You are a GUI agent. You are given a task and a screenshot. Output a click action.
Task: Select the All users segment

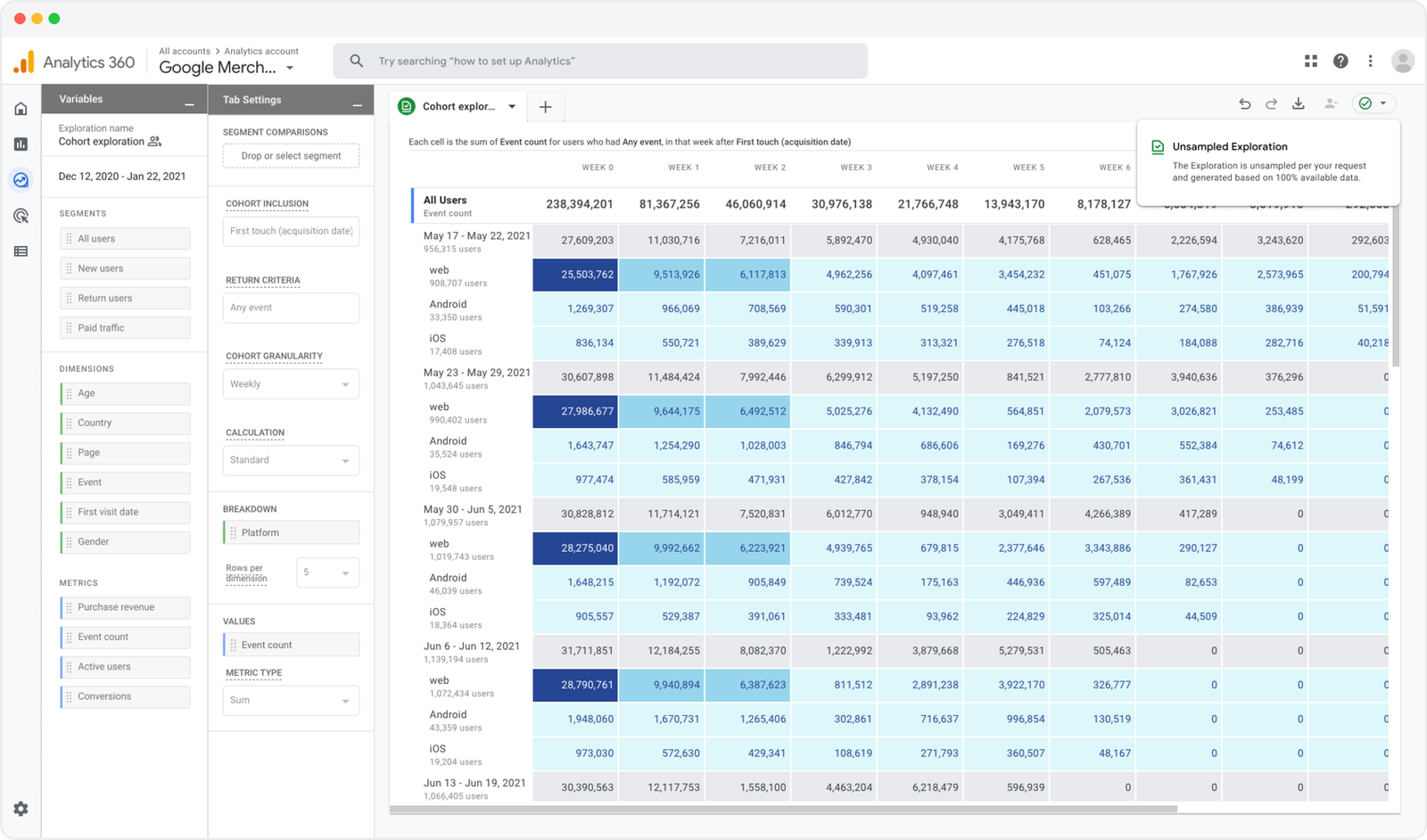pyautogui.click(x=125, y=239)
